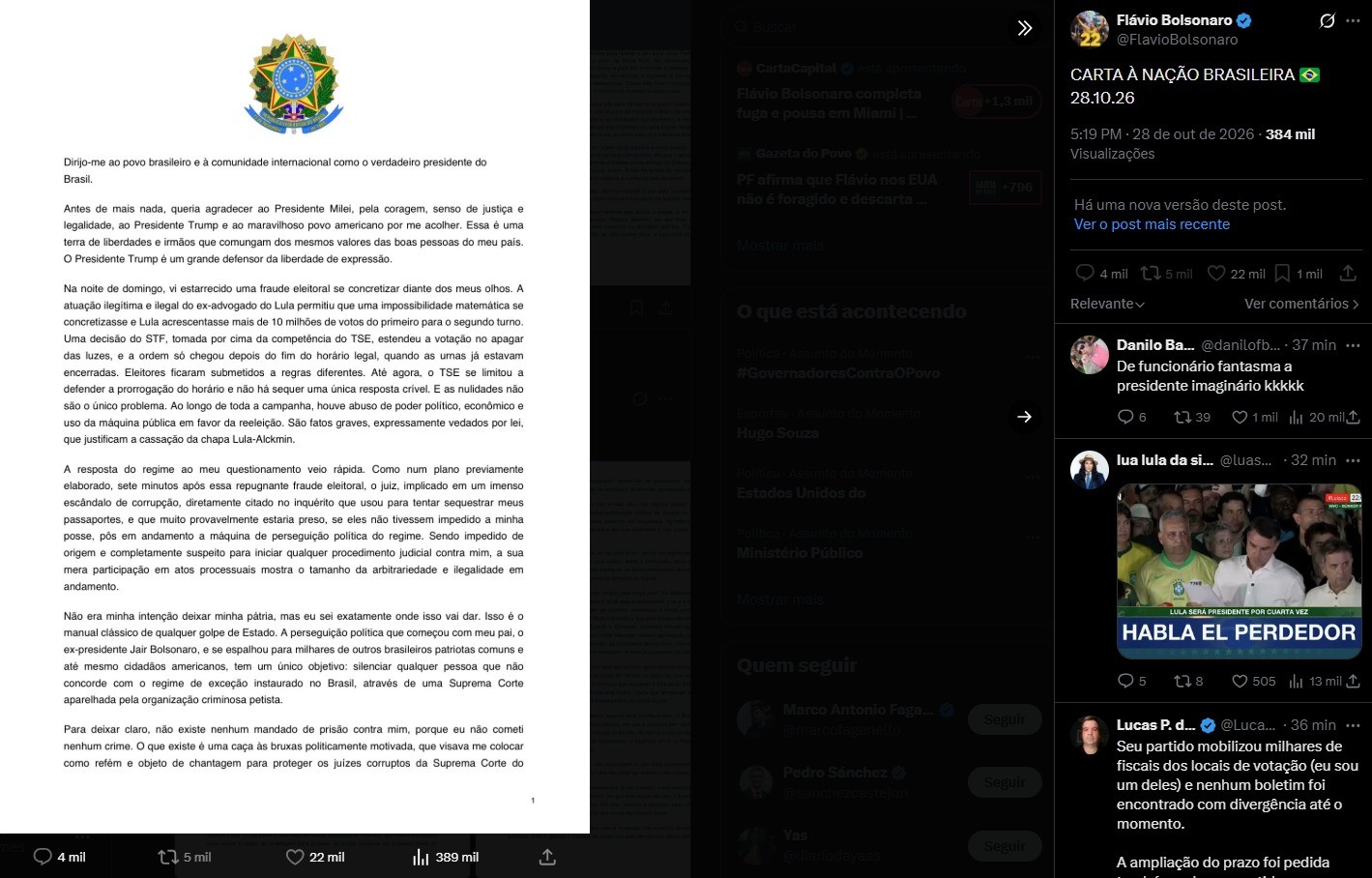Viewport: 1372px width, 878px height.
Task: Reply to the post showing 4 mil in side panel
Action: click(x=1101, y=274)
